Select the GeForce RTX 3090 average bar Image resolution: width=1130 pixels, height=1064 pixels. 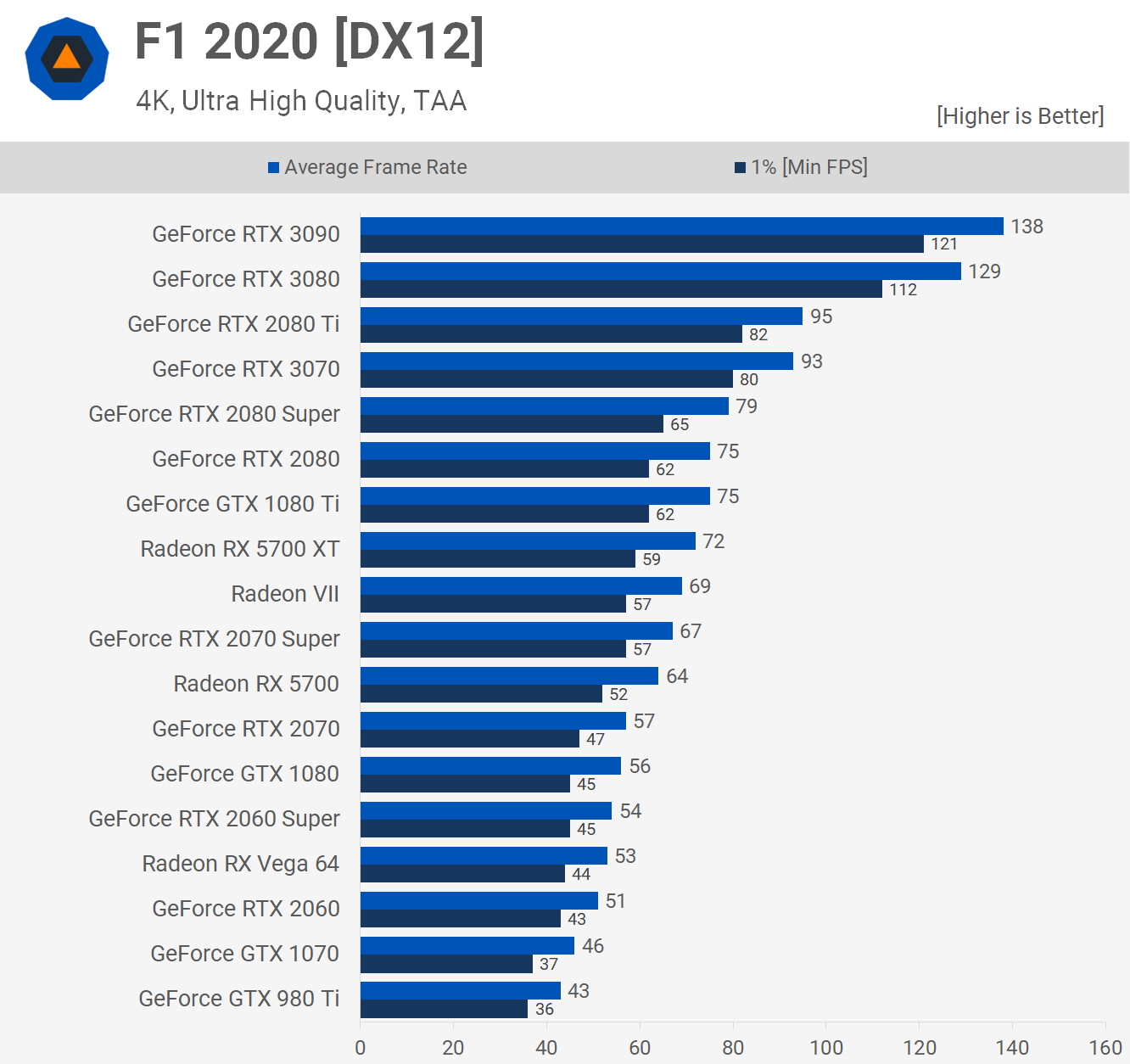pos(681,226)
